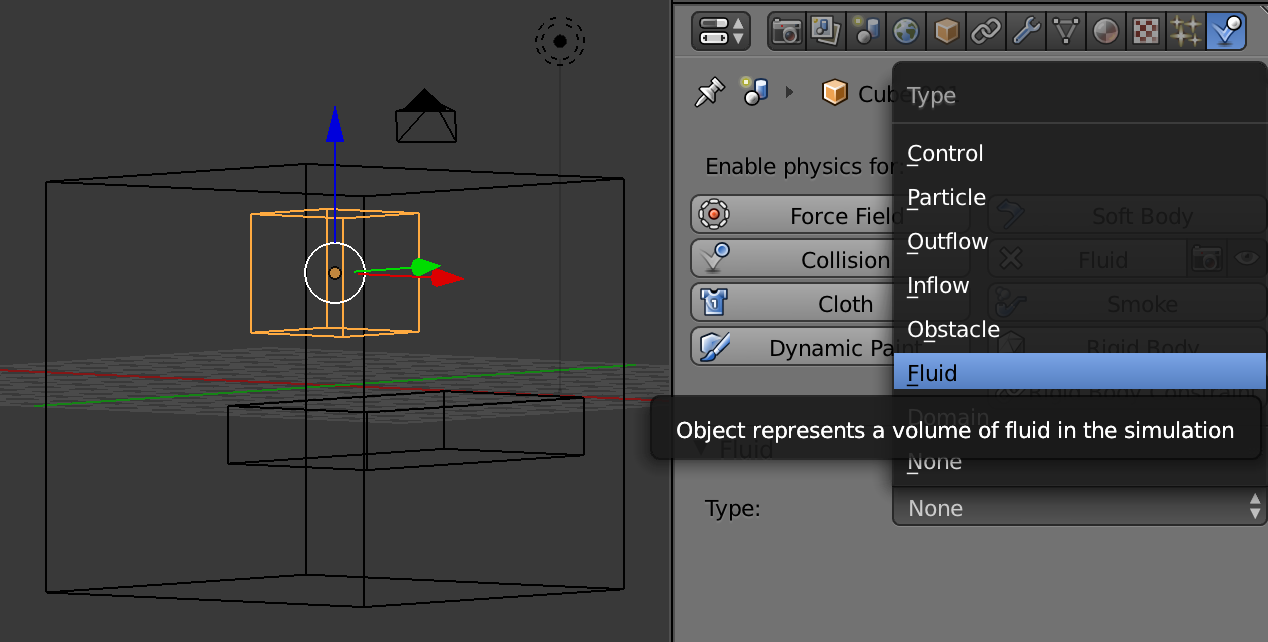The image size is (1268, 642).
Task: Choose highlighted Fluid in Type menu
Action: click(x=1079, y=373)
